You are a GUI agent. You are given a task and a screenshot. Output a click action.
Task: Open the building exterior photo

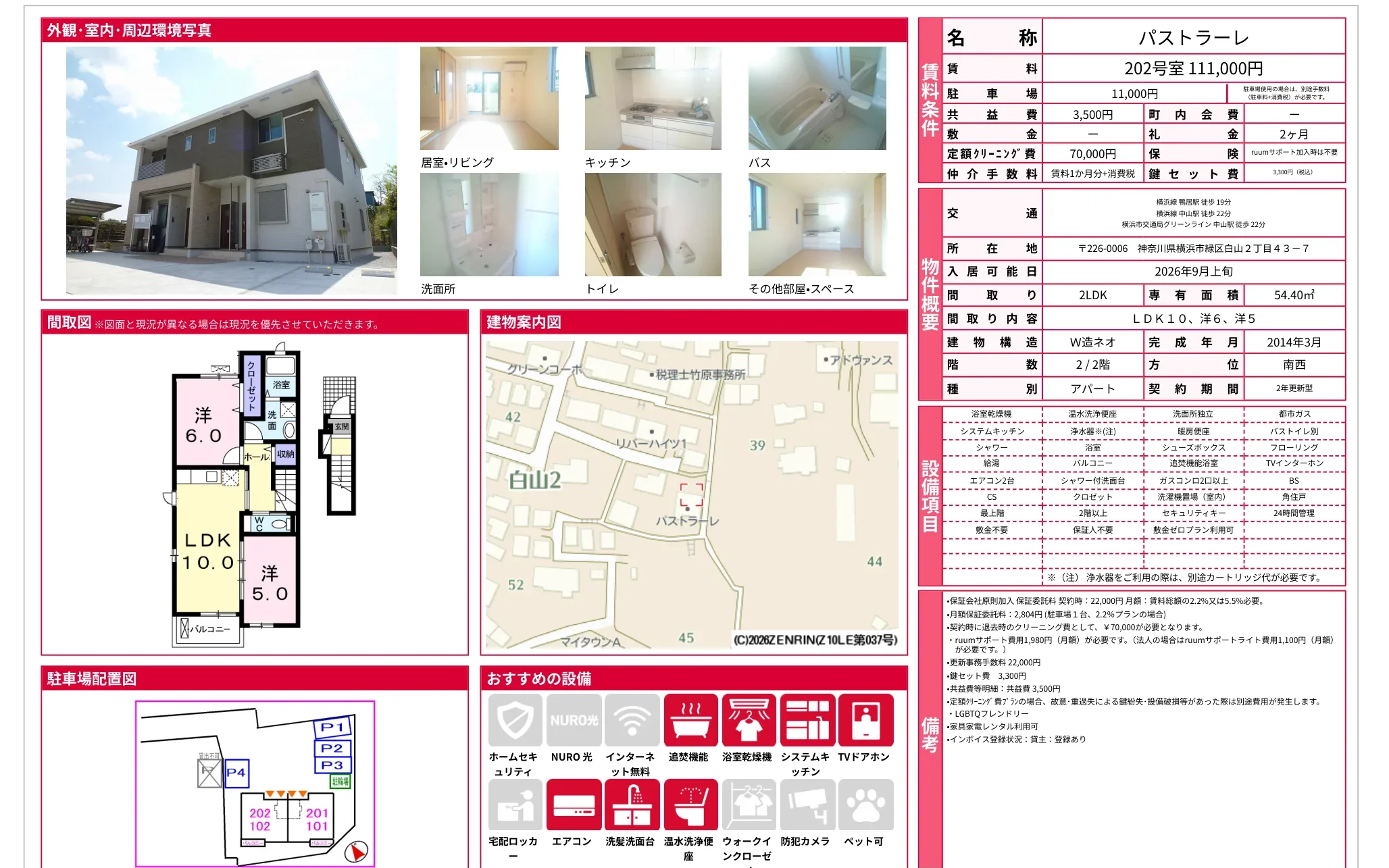pos(232,170)
